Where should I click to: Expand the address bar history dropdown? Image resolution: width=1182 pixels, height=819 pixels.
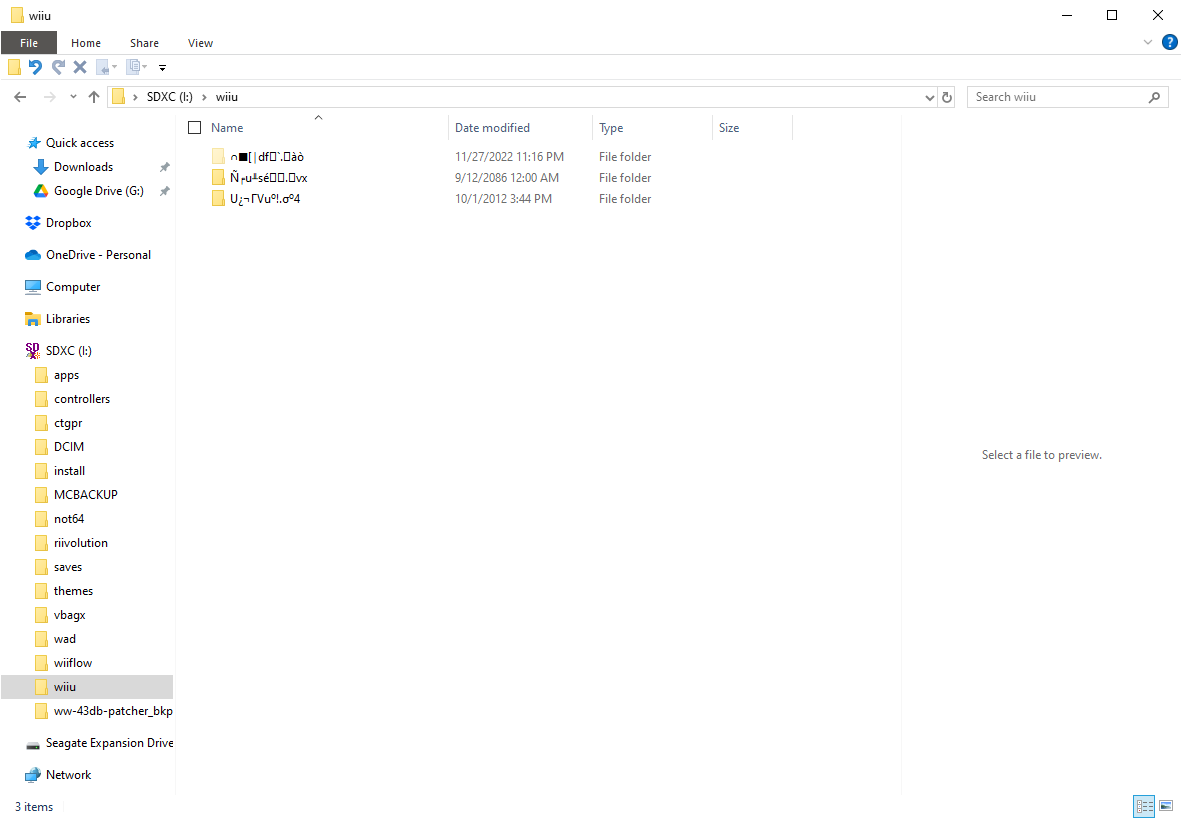pyautogui.click(x=929, y=97)
